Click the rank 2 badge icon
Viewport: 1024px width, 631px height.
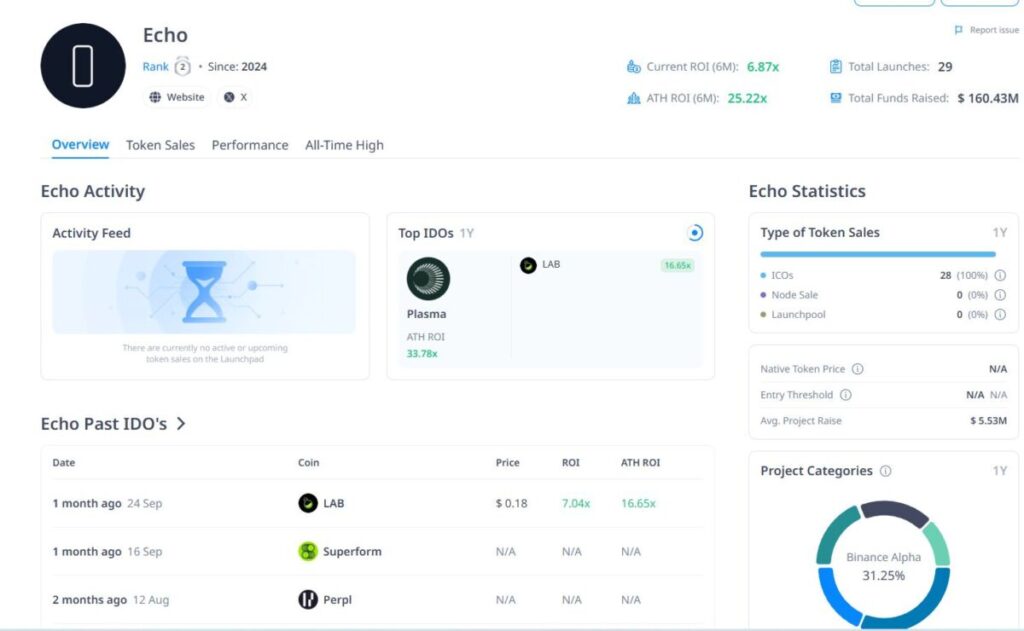182,67
